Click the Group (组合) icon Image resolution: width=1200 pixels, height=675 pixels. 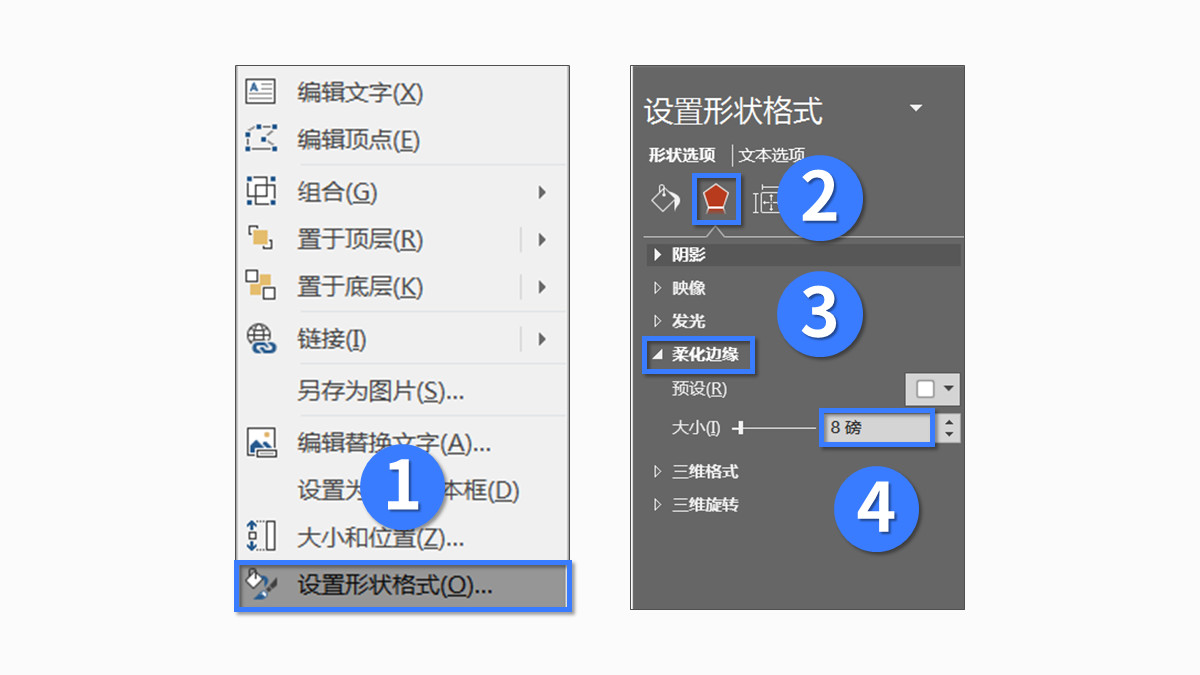[261, 190]
